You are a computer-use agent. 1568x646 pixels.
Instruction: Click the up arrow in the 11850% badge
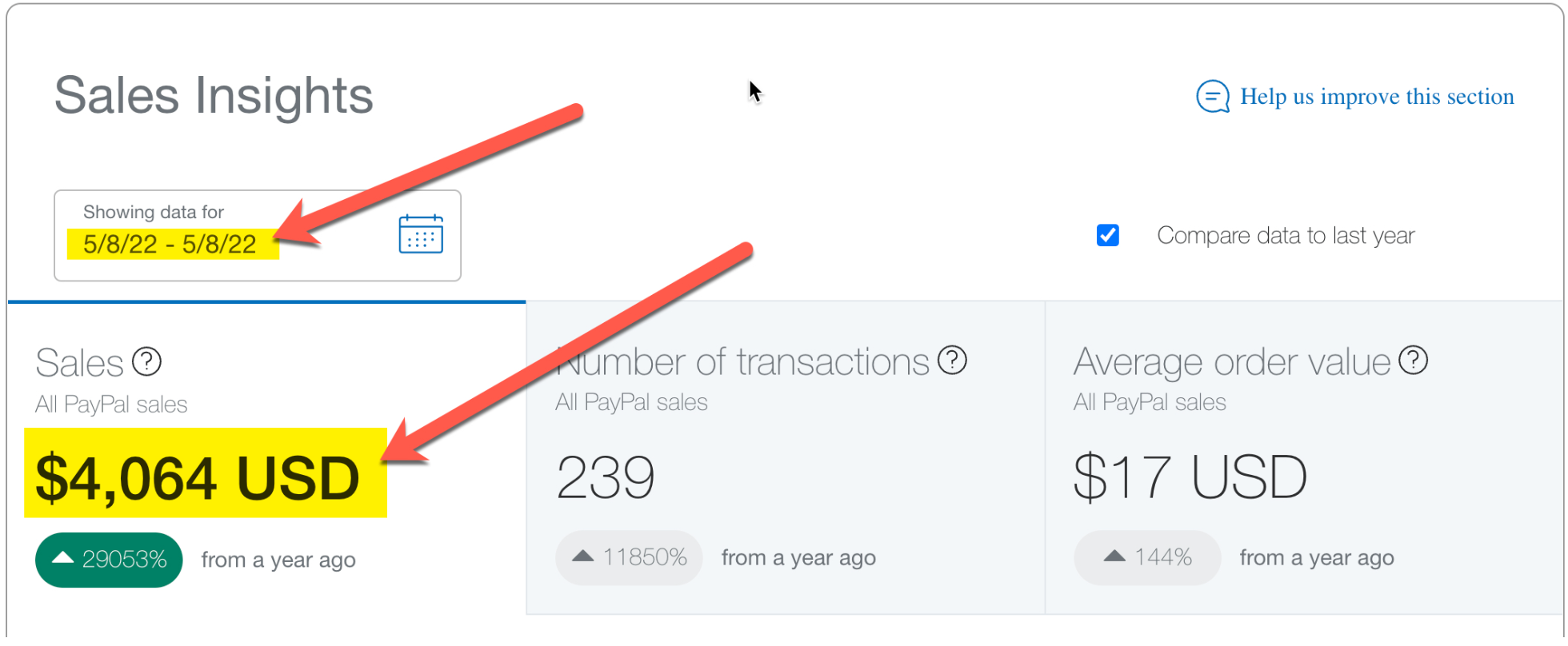click(x=583, y=556)
